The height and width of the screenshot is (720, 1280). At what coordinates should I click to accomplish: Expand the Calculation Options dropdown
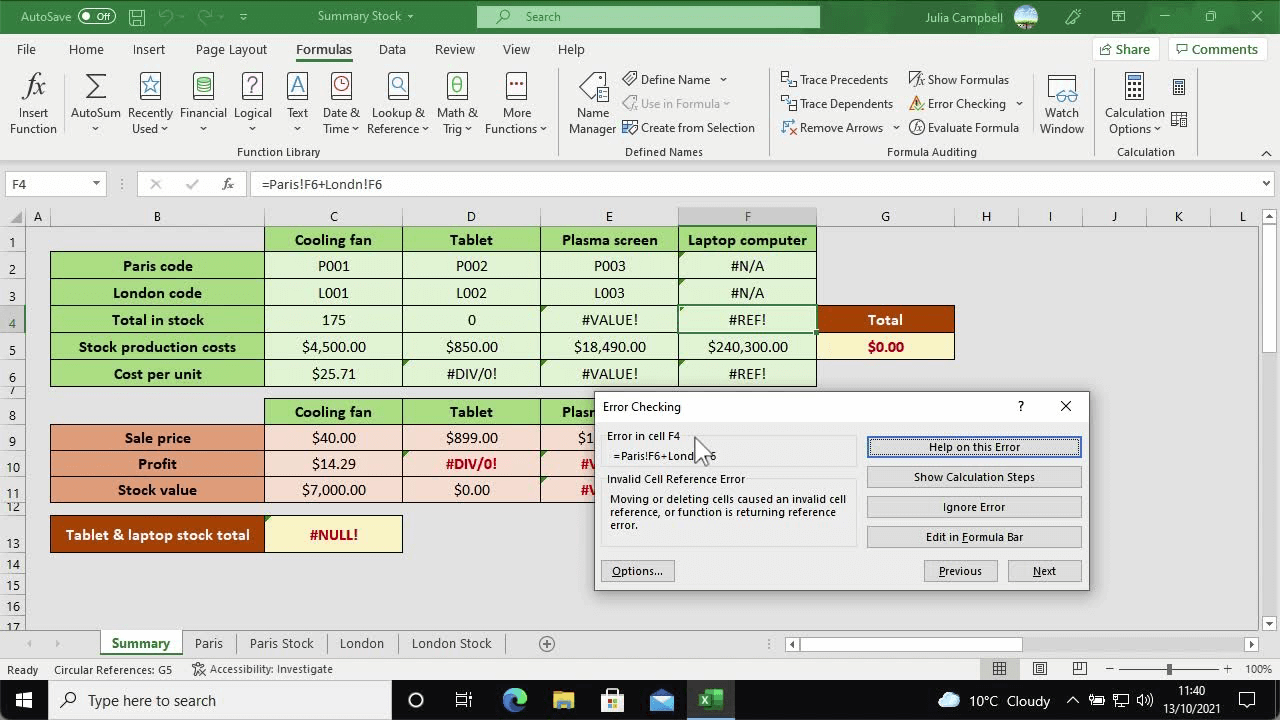pyautogui.click(x=1133, y=103)
